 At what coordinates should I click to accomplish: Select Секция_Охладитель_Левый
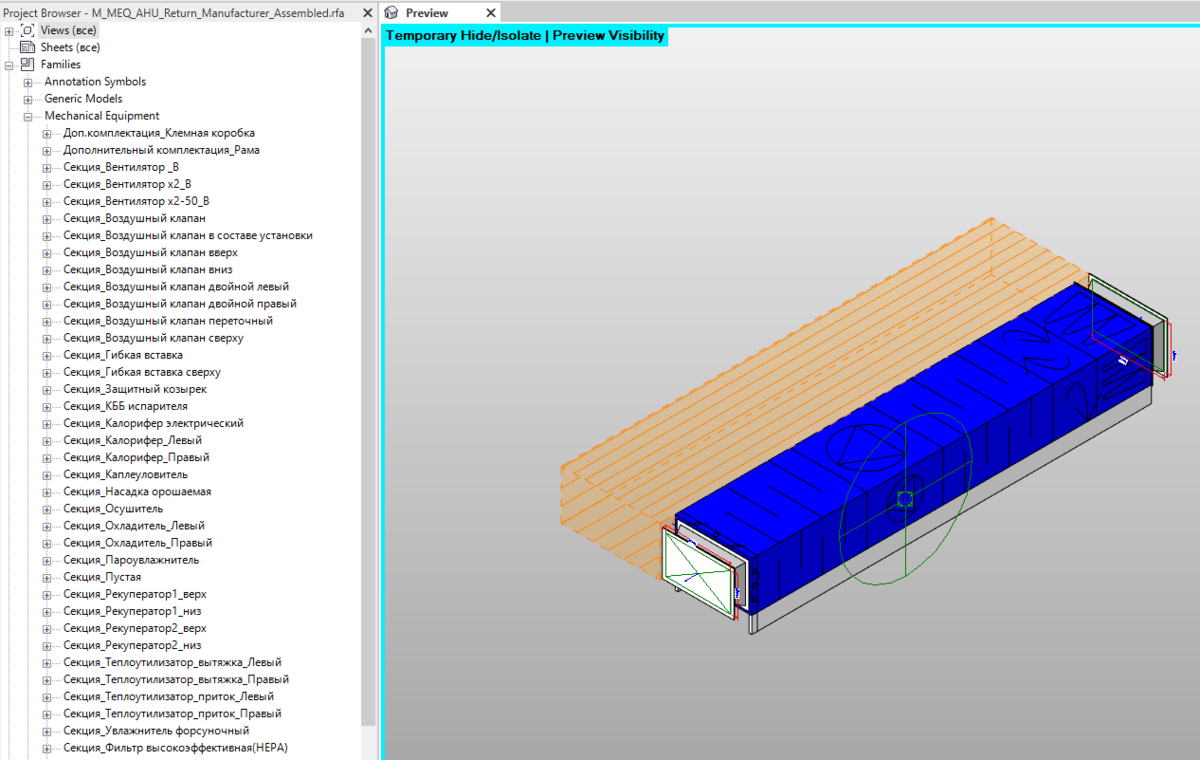(133, 525)
